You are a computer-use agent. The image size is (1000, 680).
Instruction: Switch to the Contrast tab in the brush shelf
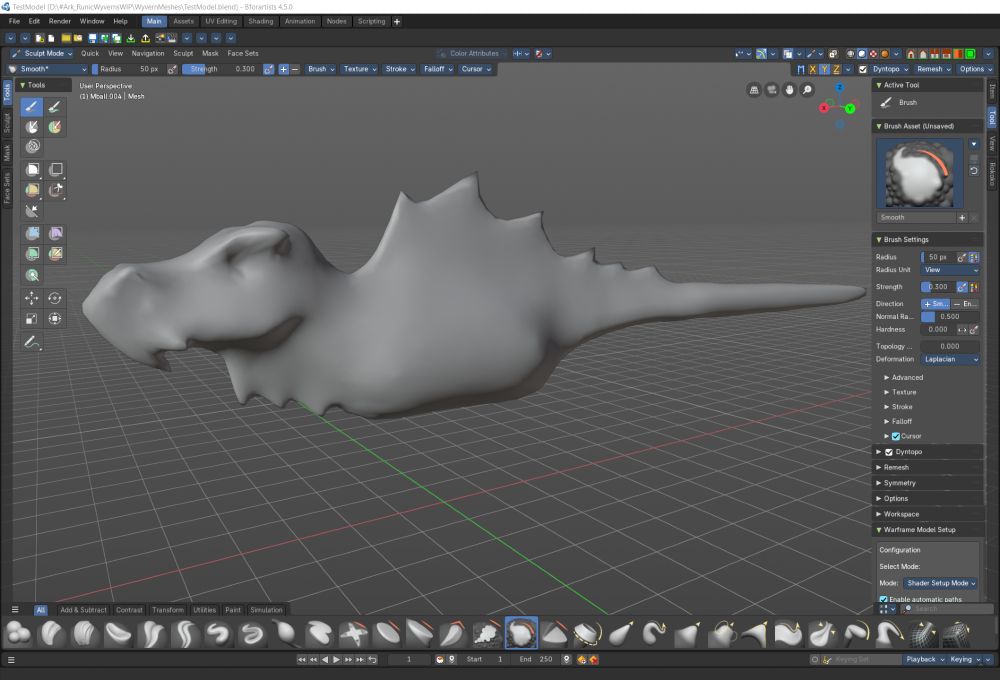coord(128,610)
